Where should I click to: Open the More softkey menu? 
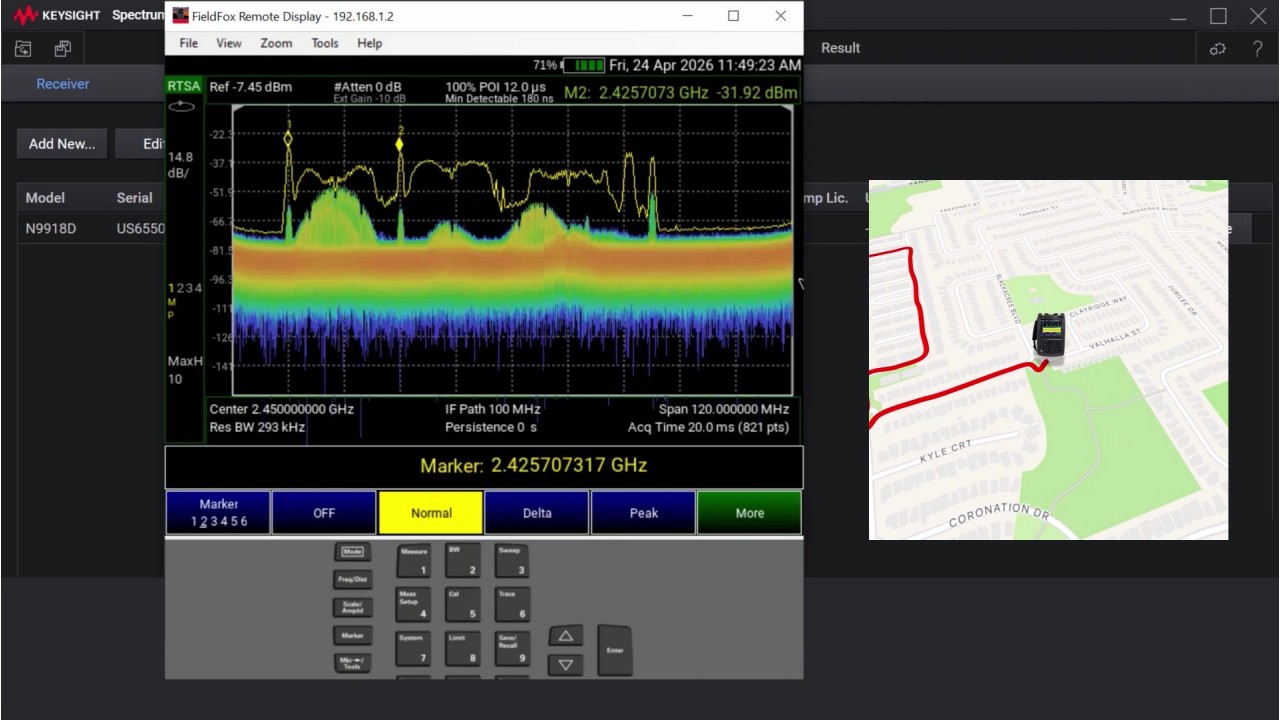750,513
